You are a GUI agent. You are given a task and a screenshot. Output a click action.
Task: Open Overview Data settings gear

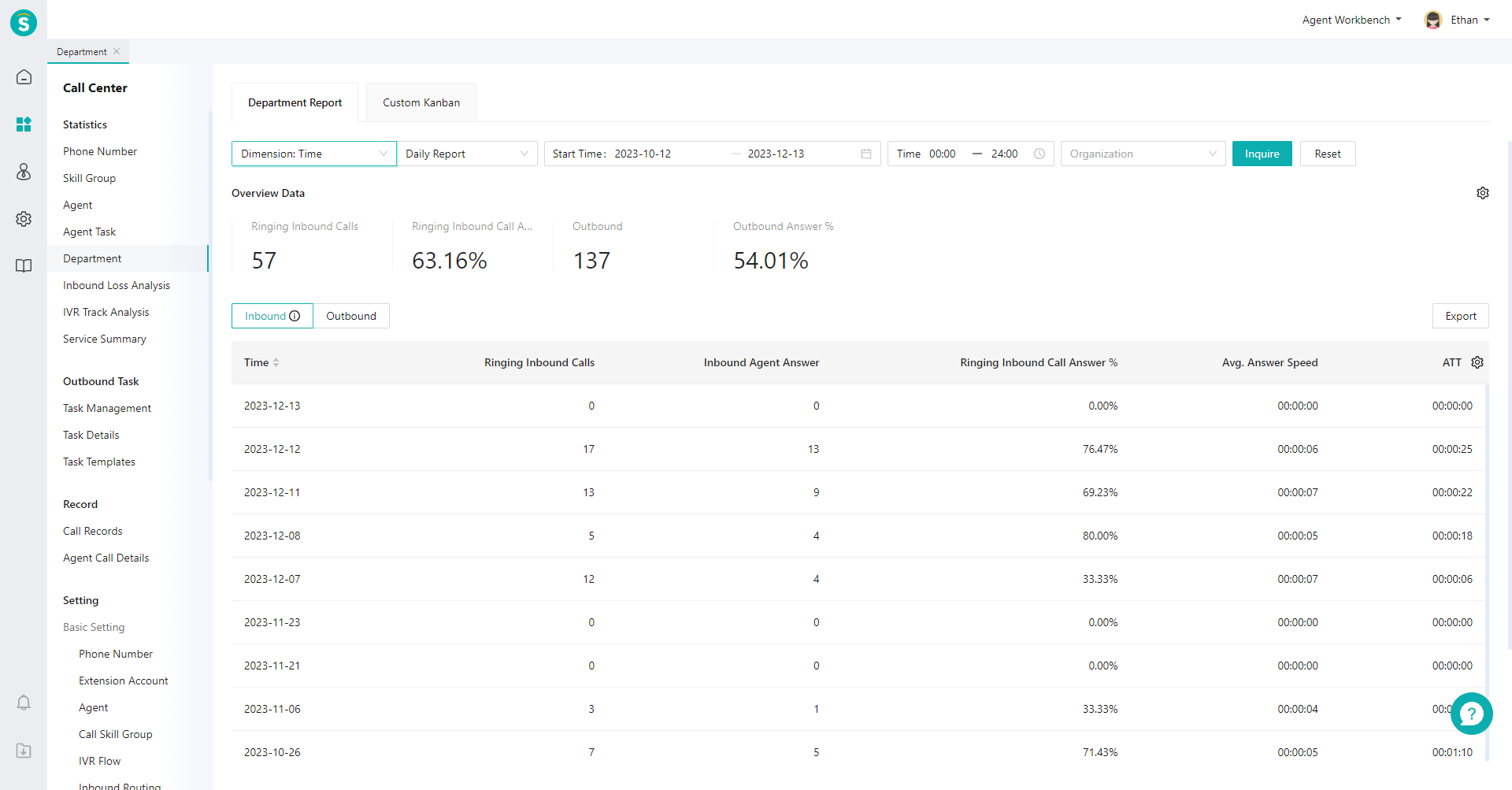pyautogui.click(x=1483, y=193)
